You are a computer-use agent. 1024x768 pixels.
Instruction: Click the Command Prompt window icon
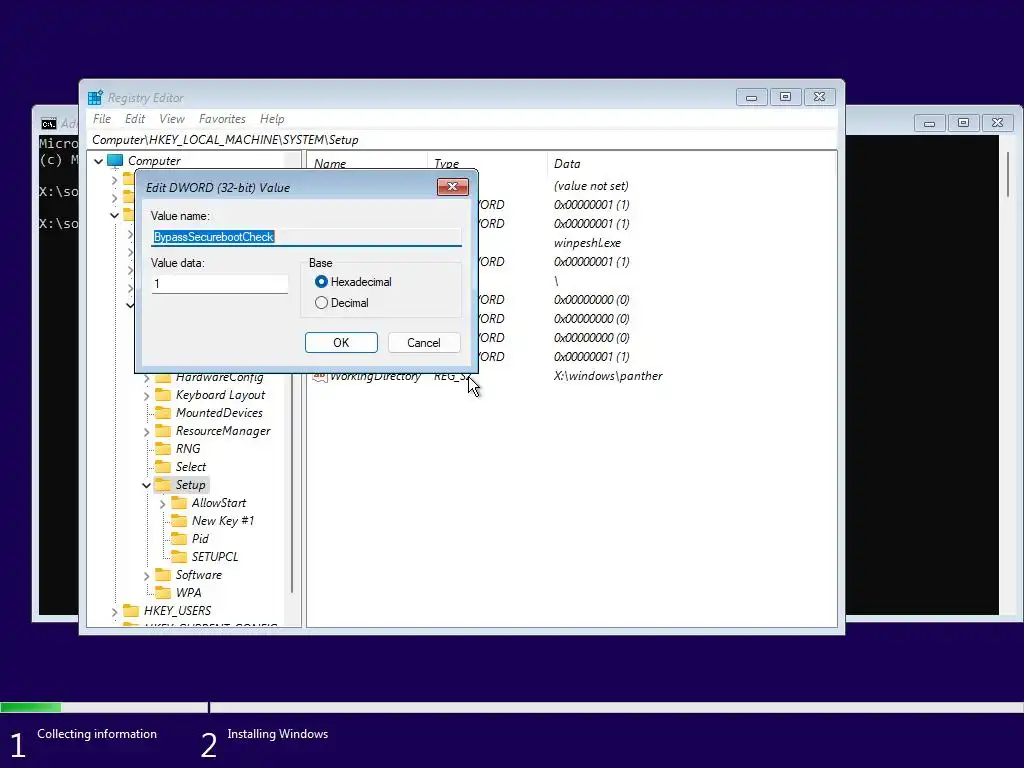(48, 123)
